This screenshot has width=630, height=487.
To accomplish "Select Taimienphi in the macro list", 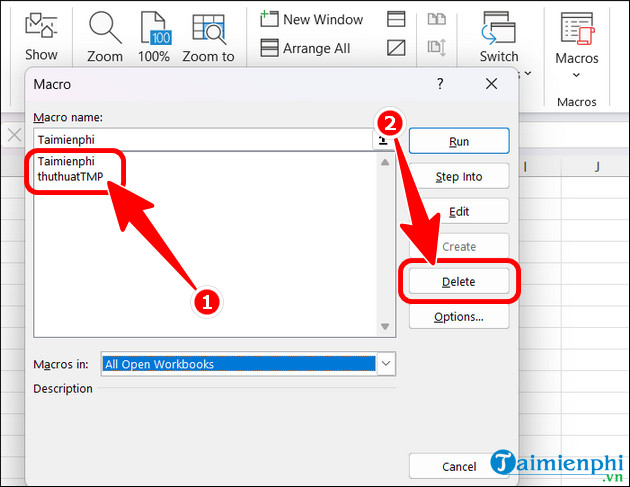I will pyautogui.click(x=66, y=162).
